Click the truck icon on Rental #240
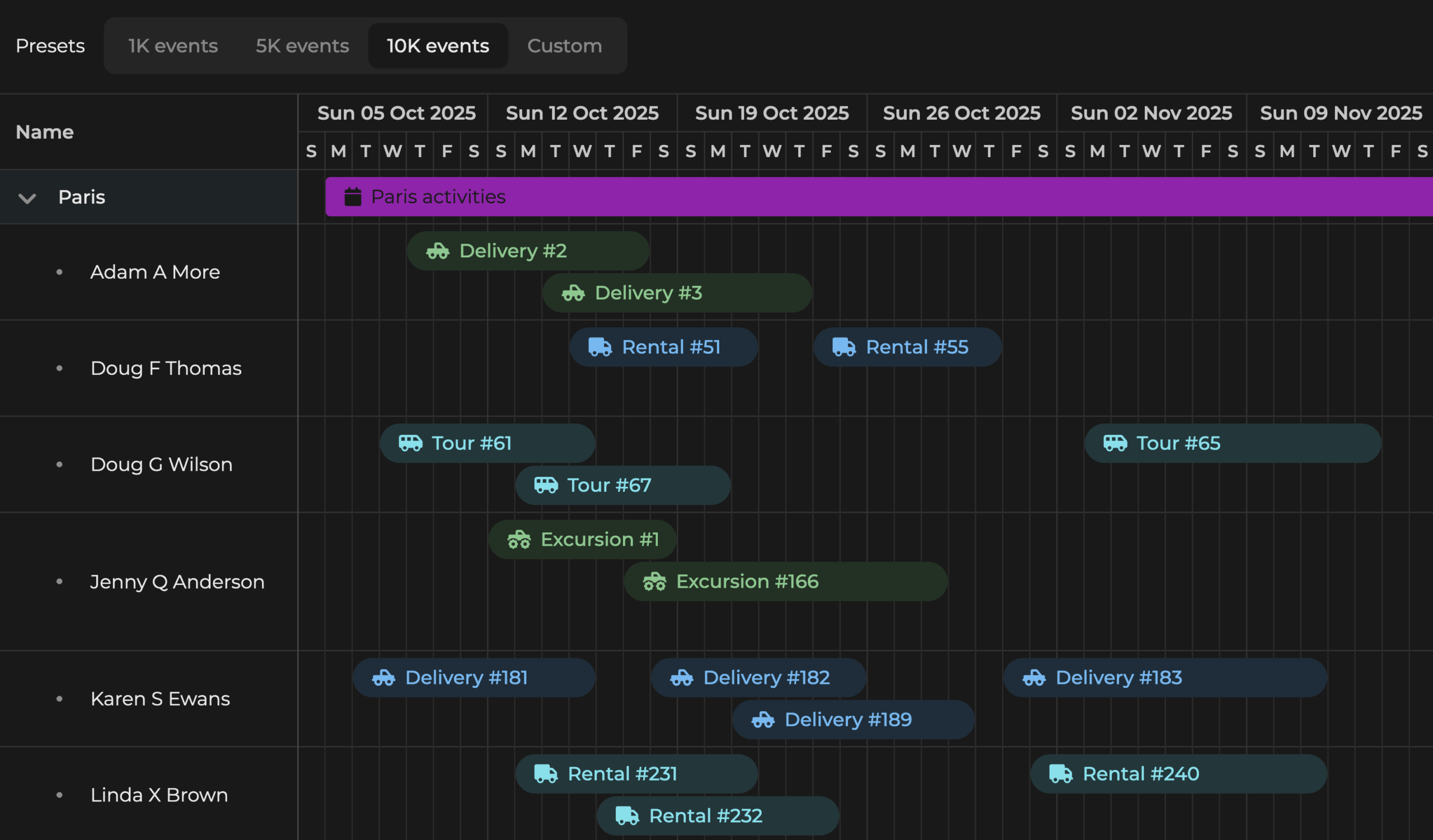1433x840 pixels. (x=1061, y=773)
